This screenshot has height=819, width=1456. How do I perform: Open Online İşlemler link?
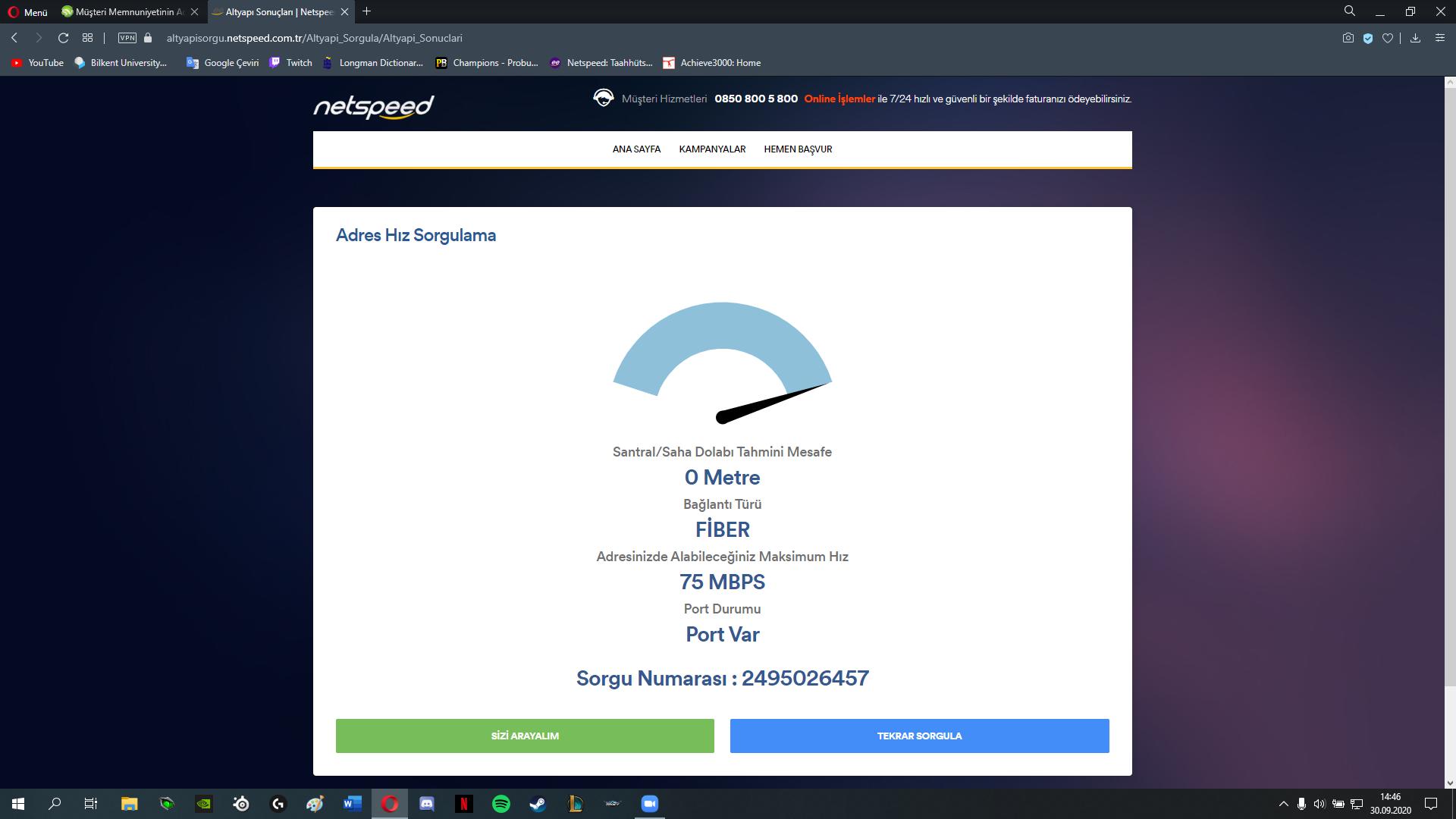(x=839, y=99)
